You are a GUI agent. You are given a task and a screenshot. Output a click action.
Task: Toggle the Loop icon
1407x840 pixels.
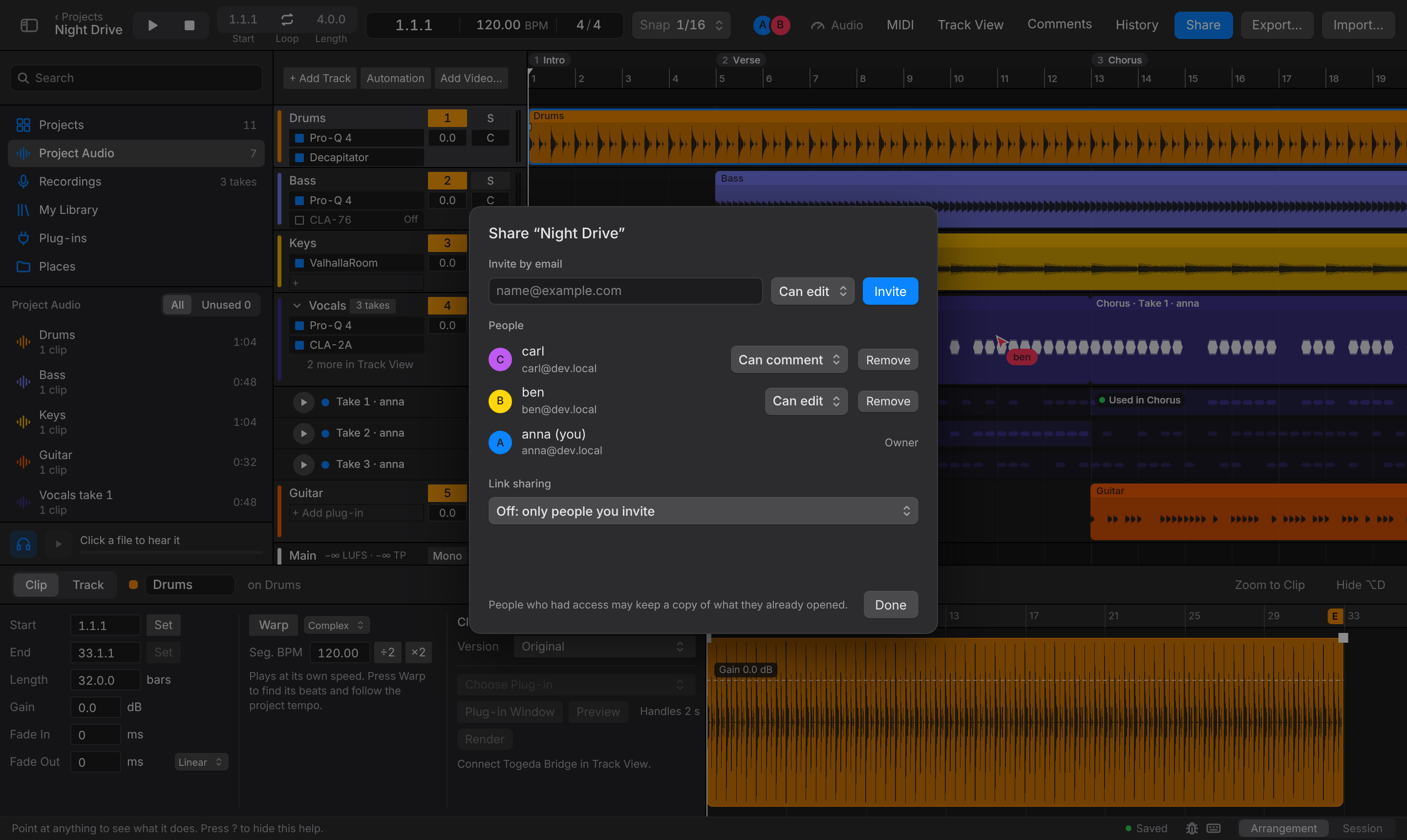coord(287,20)
